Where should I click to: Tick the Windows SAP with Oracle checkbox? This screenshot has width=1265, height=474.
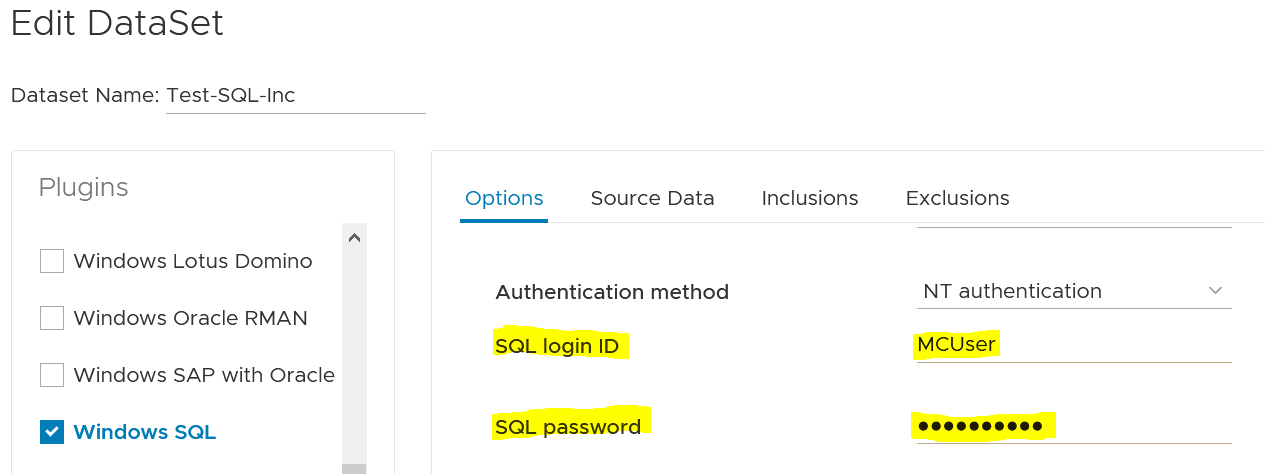pyautogui.click(x=52, y=375)
